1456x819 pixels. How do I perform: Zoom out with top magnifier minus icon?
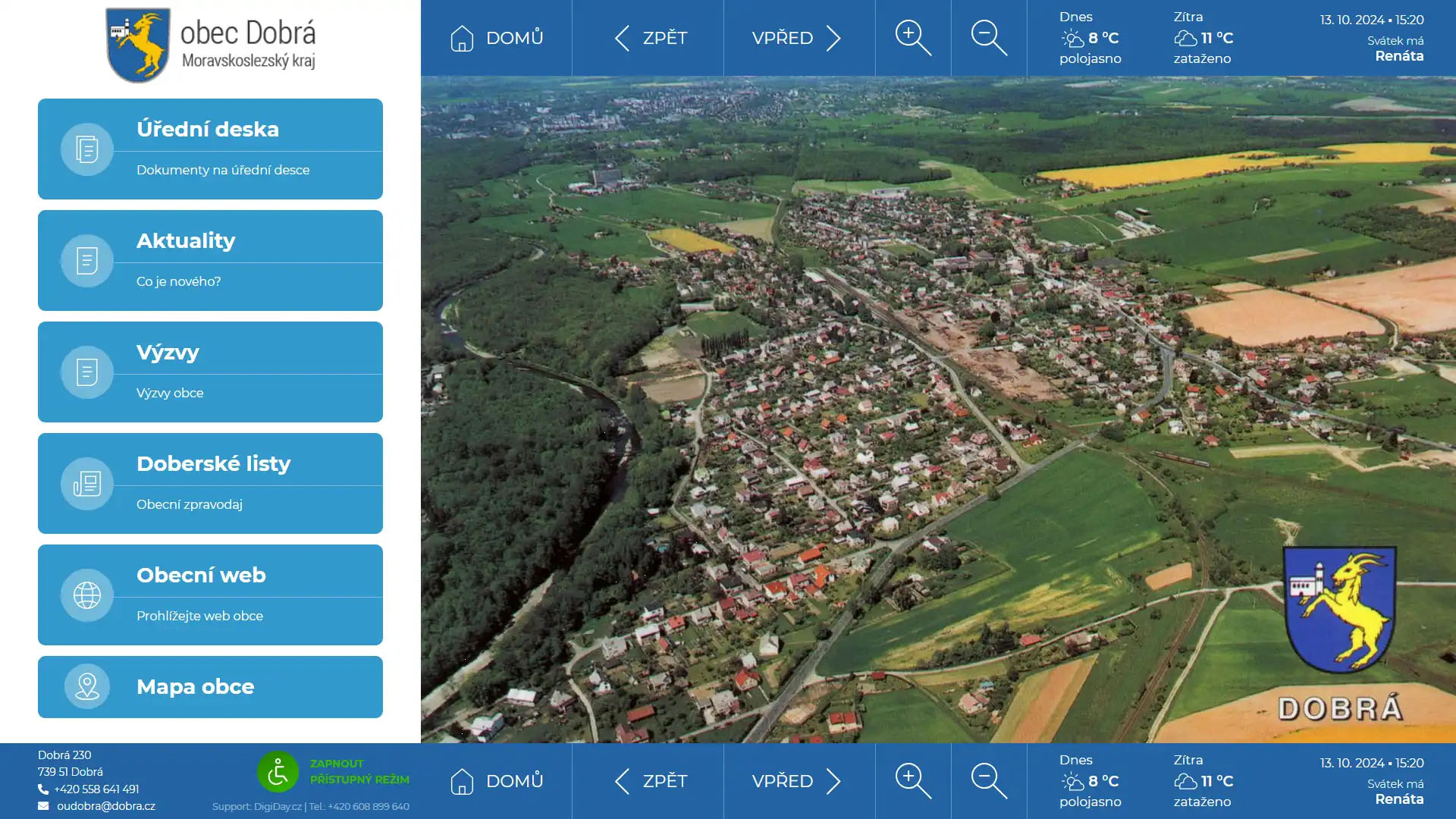point(989,38)
